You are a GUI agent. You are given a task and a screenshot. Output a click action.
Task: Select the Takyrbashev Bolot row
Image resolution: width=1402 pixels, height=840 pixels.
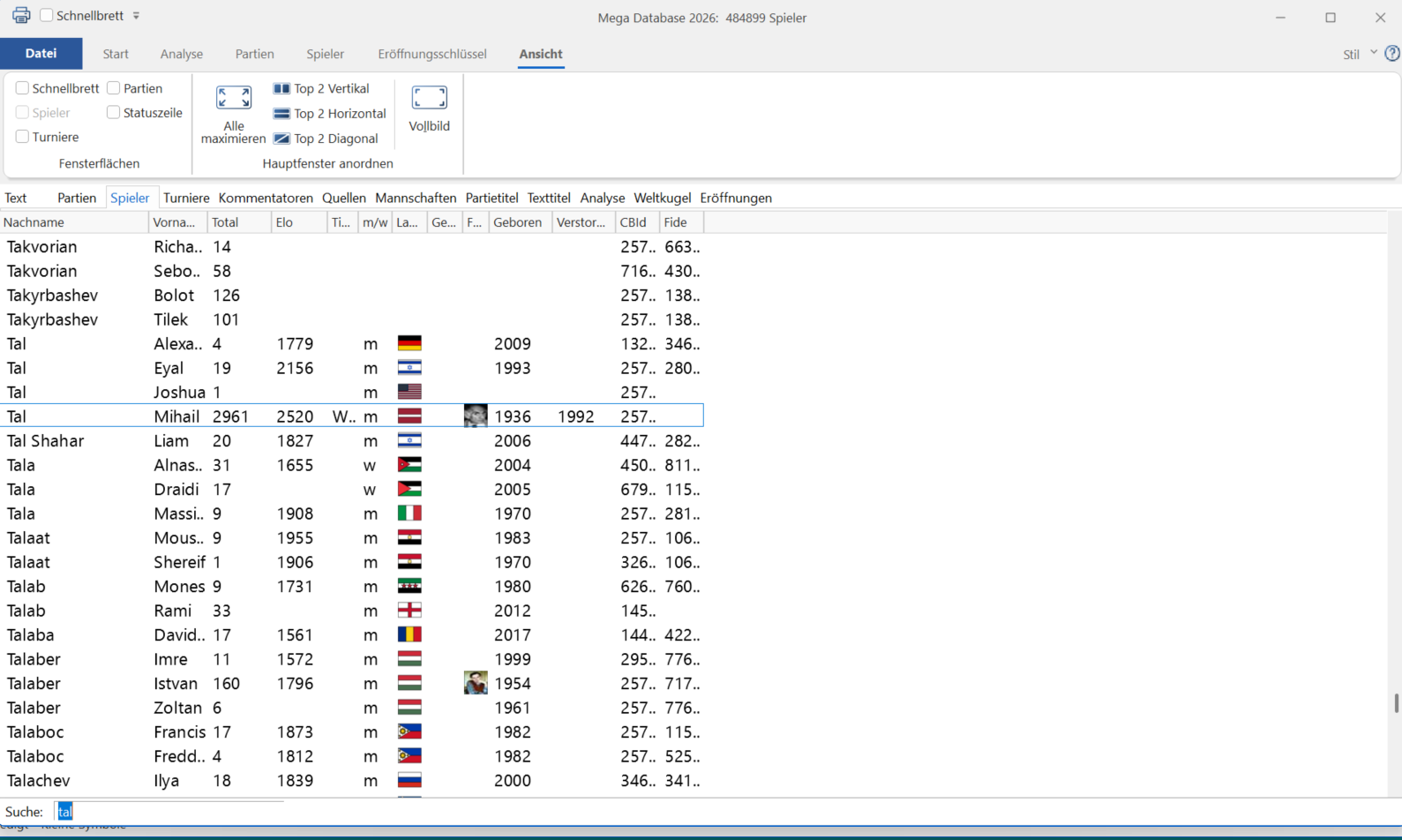[353, 295]
